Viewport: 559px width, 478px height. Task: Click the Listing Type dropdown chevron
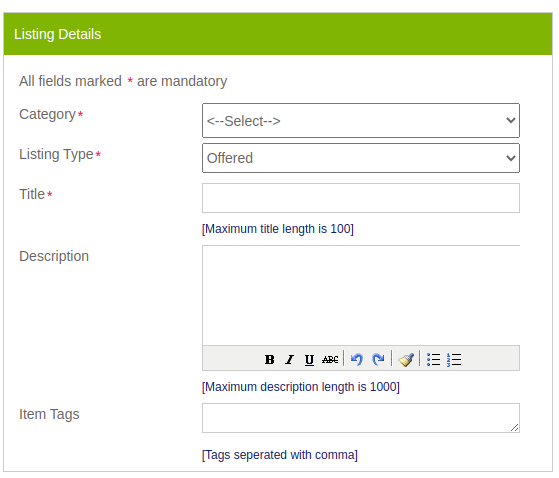point(511,158)
